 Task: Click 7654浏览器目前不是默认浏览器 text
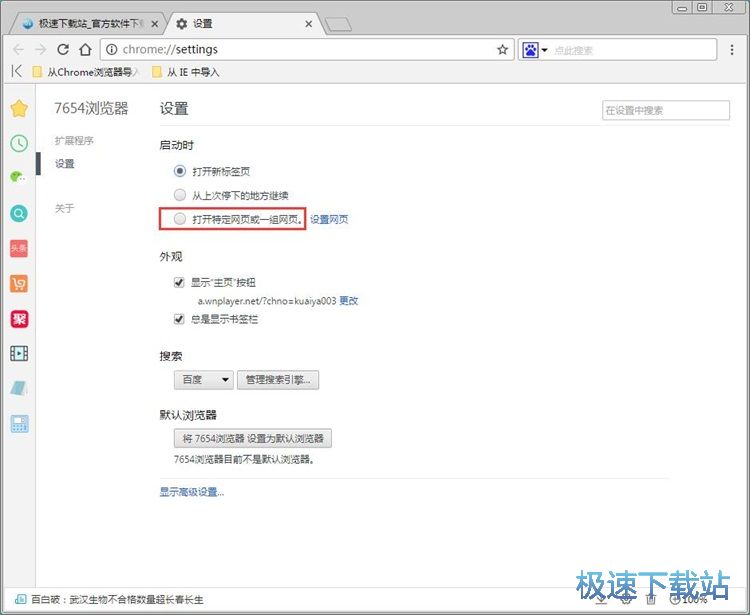[x=244, y=460]
